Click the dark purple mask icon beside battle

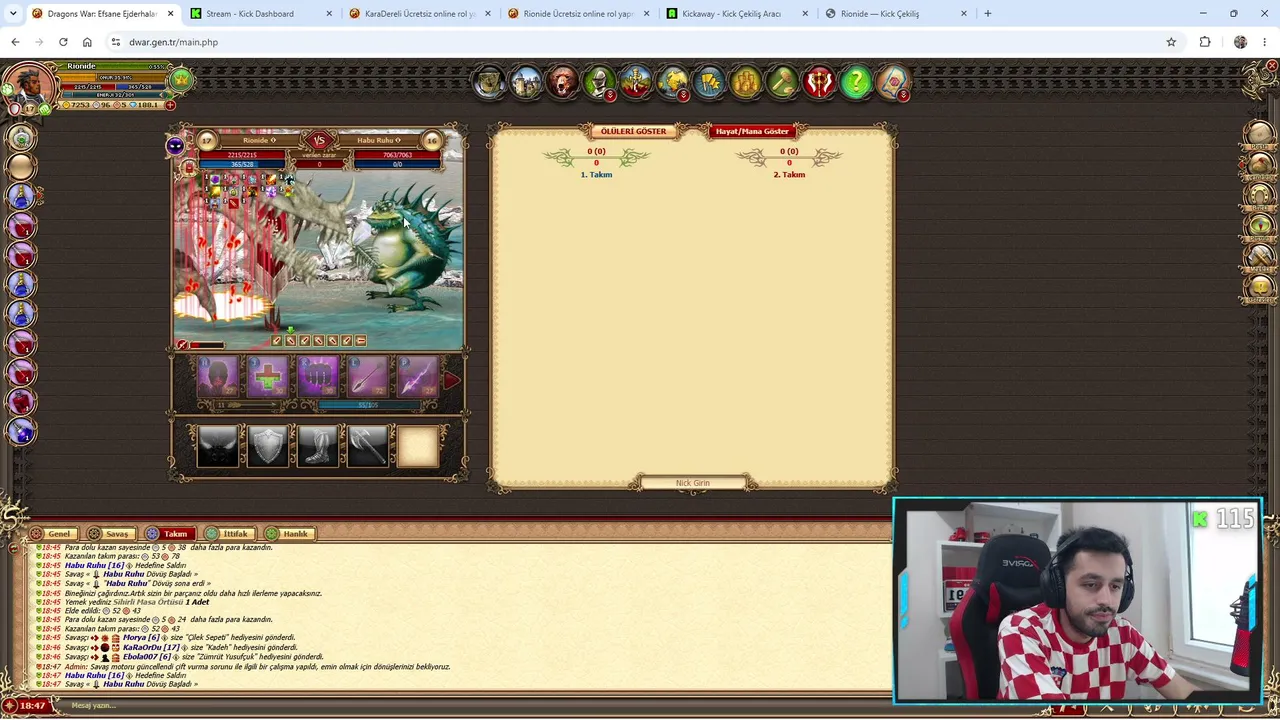(176, 146)
